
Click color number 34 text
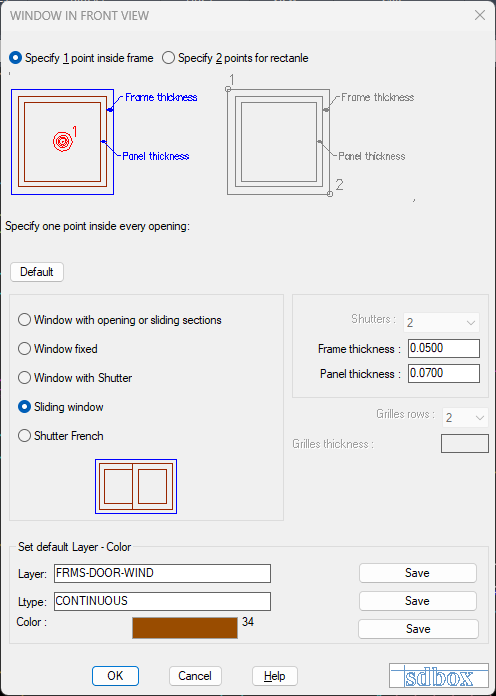(x=248, y=622)
